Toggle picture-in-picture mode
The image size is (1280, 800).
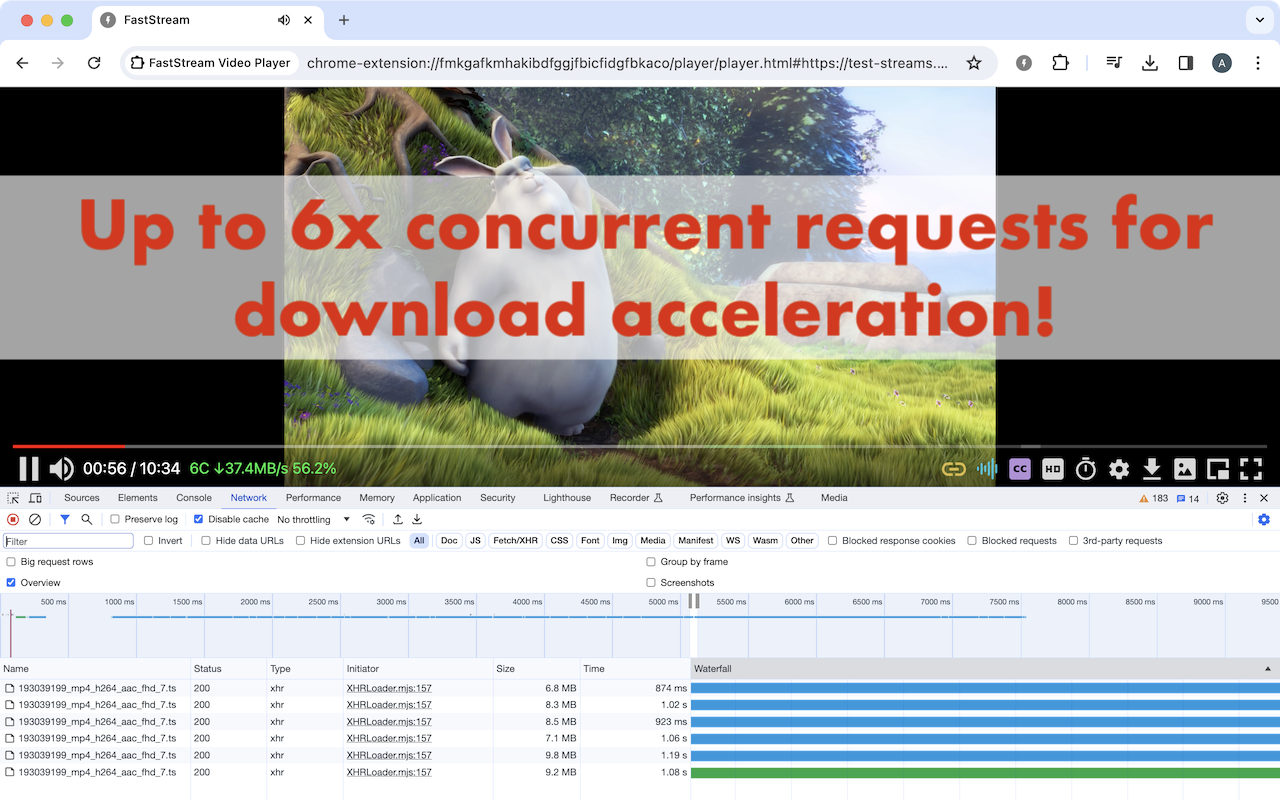1217,468
